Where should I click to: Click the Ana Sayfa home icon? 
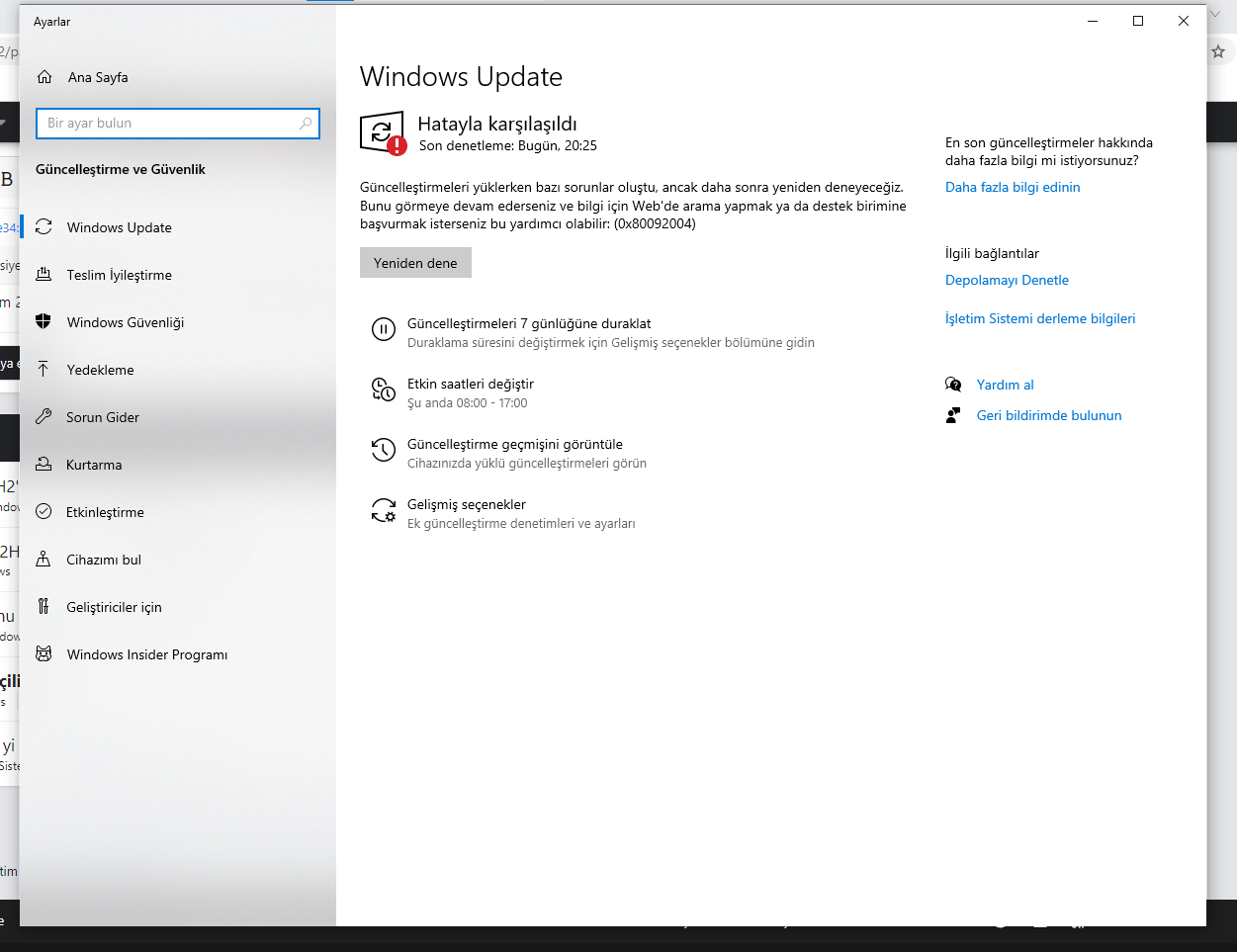44,77
